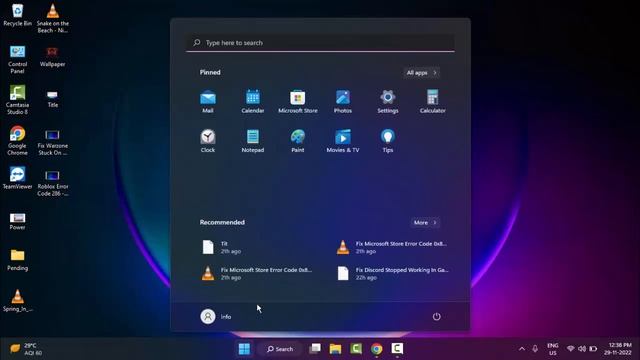The image size is (640, 360).
Task: Open the VLC video recommended above the Discord file
Action: [393, 247]
